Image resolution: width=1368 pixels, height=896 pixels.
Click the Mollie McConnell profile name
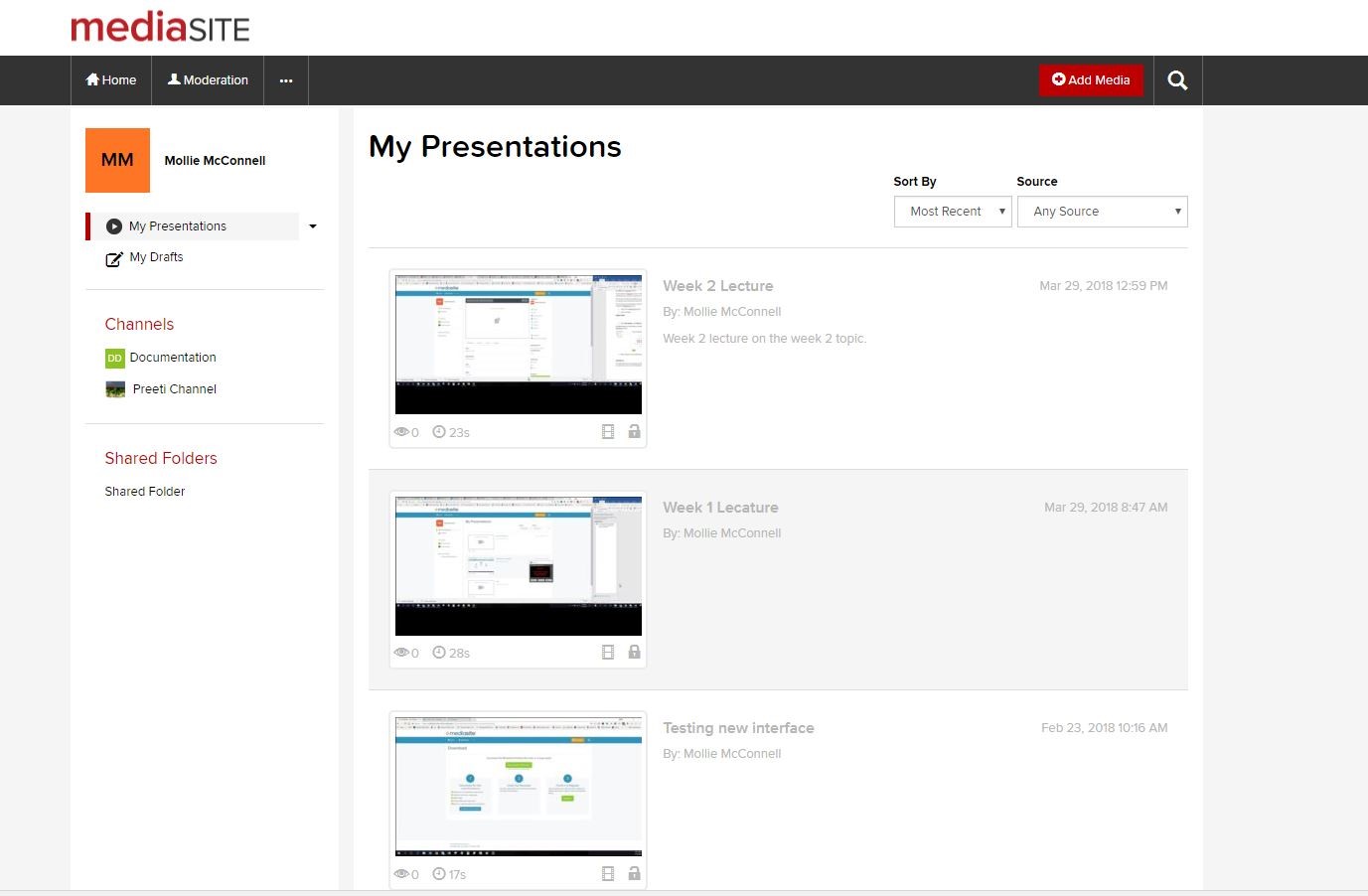tap(215, 160)
